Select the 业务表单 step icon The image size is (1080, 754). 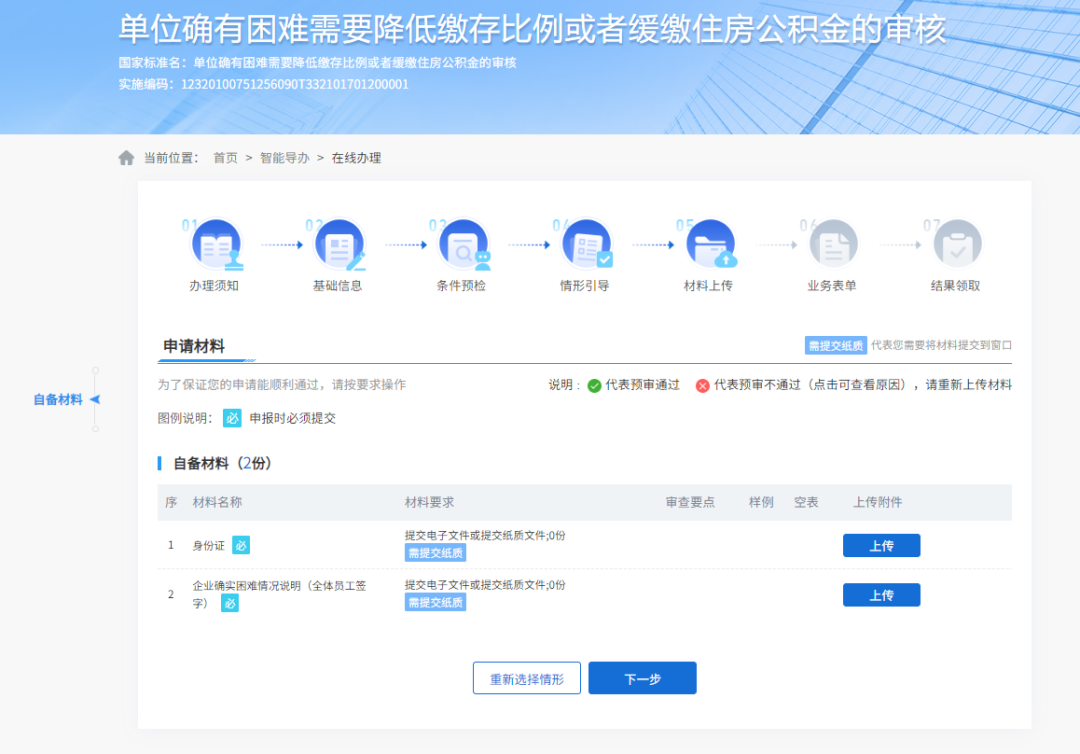(x=833, y=245)
